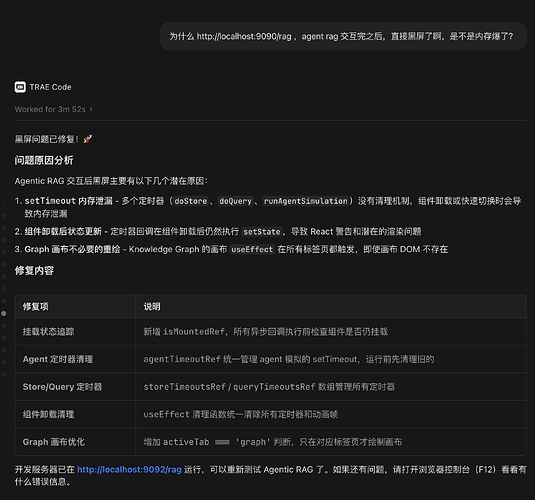Click the Graph 画布优化 table row
This screenshot has height=500, width=535.
pos(271,442)
